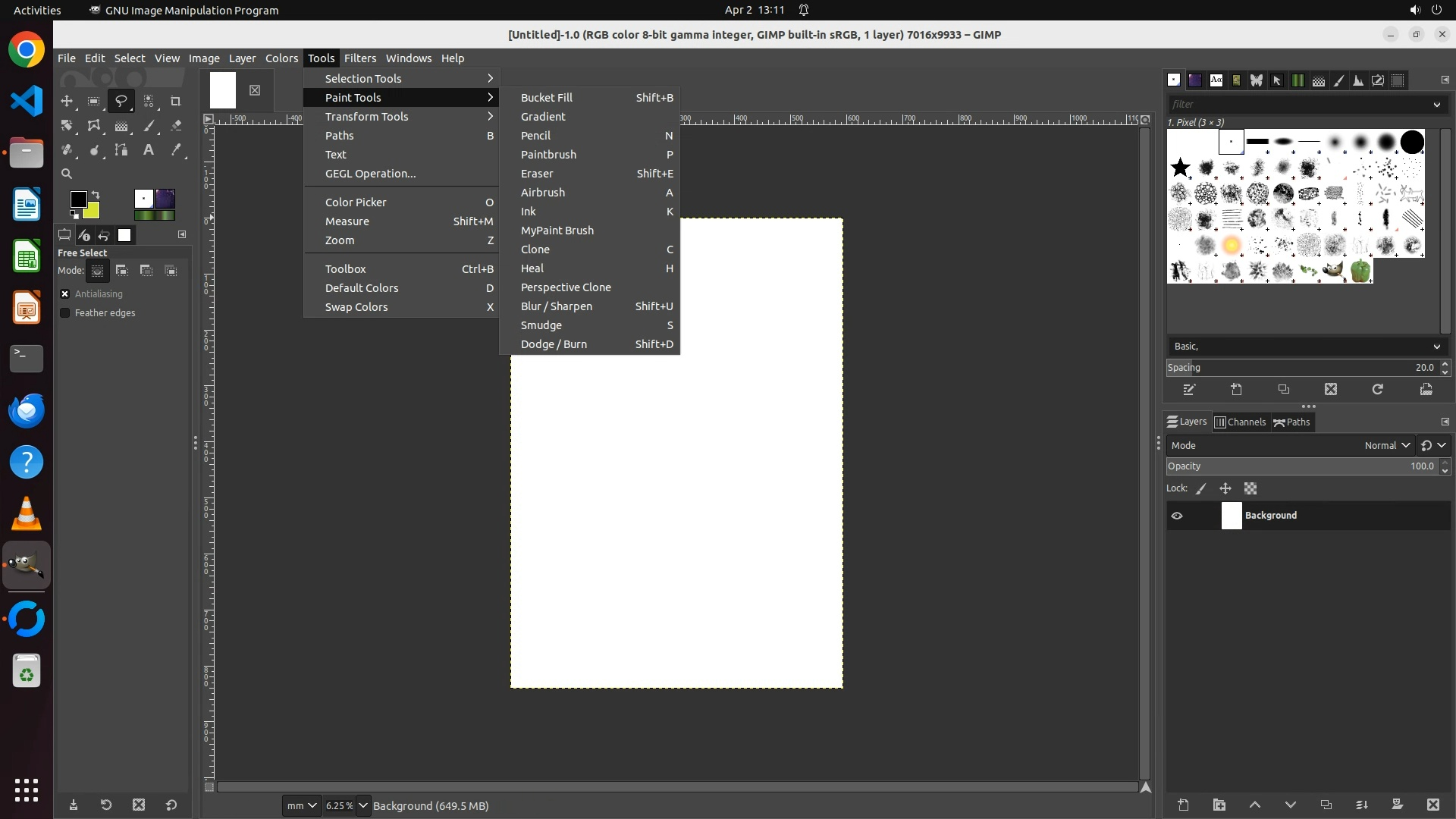Click the Paths tool icon in toolbox

(121, 150)
